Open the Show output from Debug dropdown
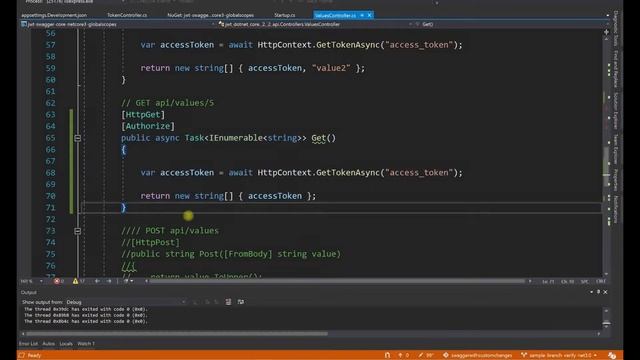The height and width of the screenshot is (360, 640). [127, 302]
